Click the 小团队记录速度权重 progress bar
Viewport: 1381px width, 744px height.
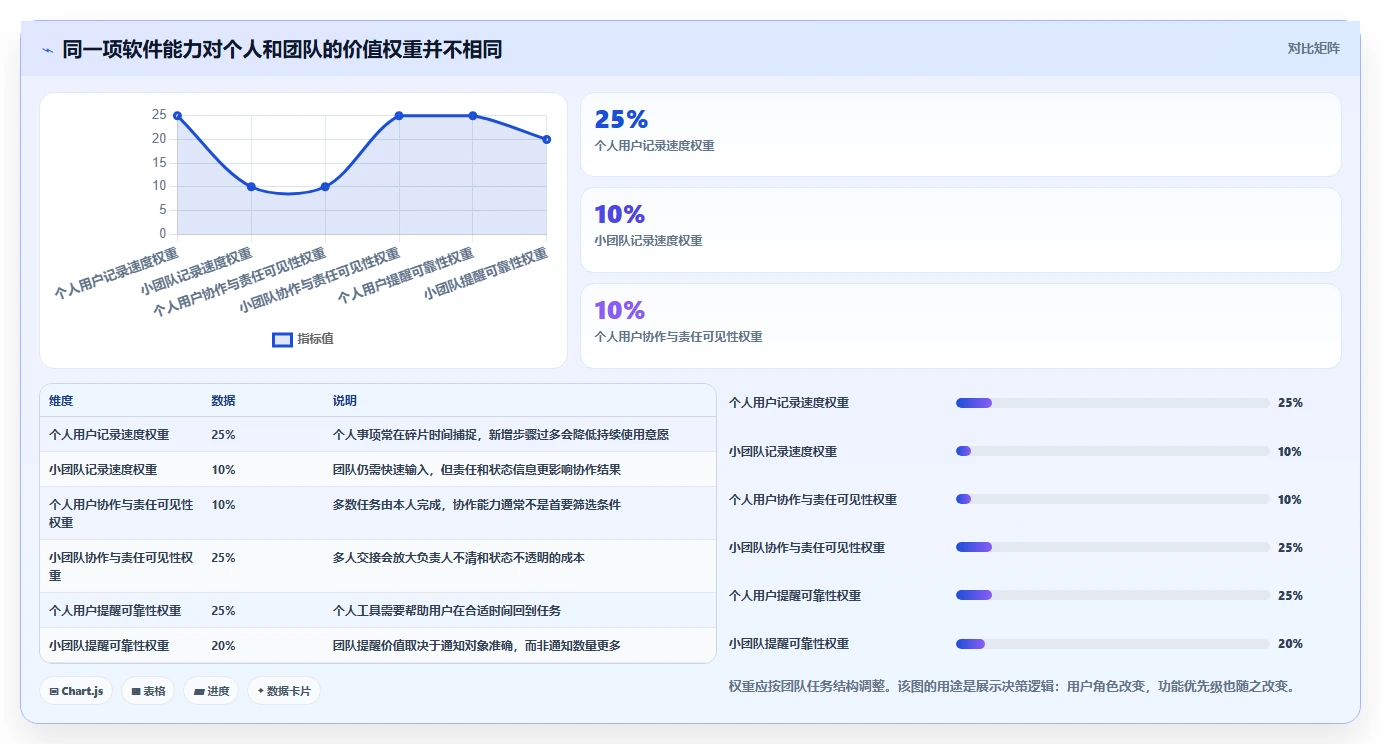[x=1112, y=451]
